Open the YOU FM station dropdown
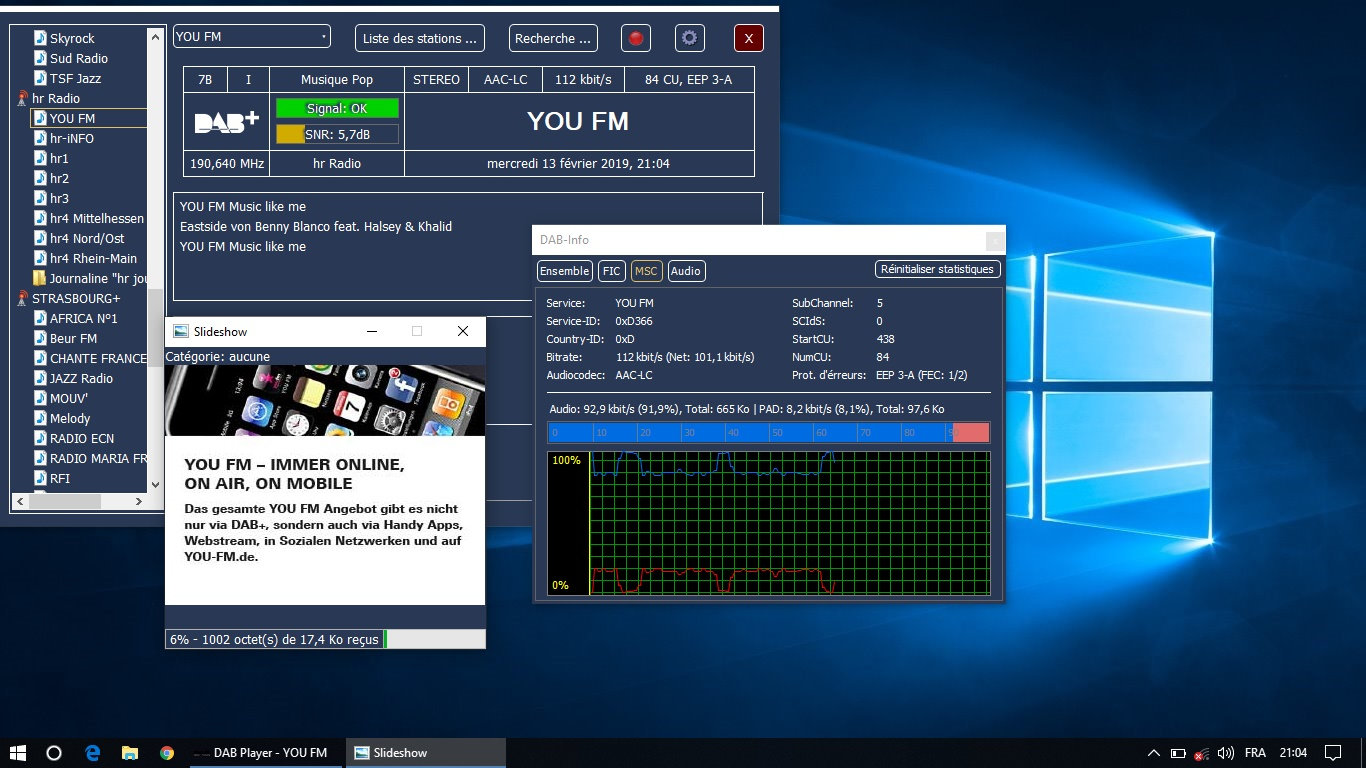1366x768 pixels. pos(251,37)
